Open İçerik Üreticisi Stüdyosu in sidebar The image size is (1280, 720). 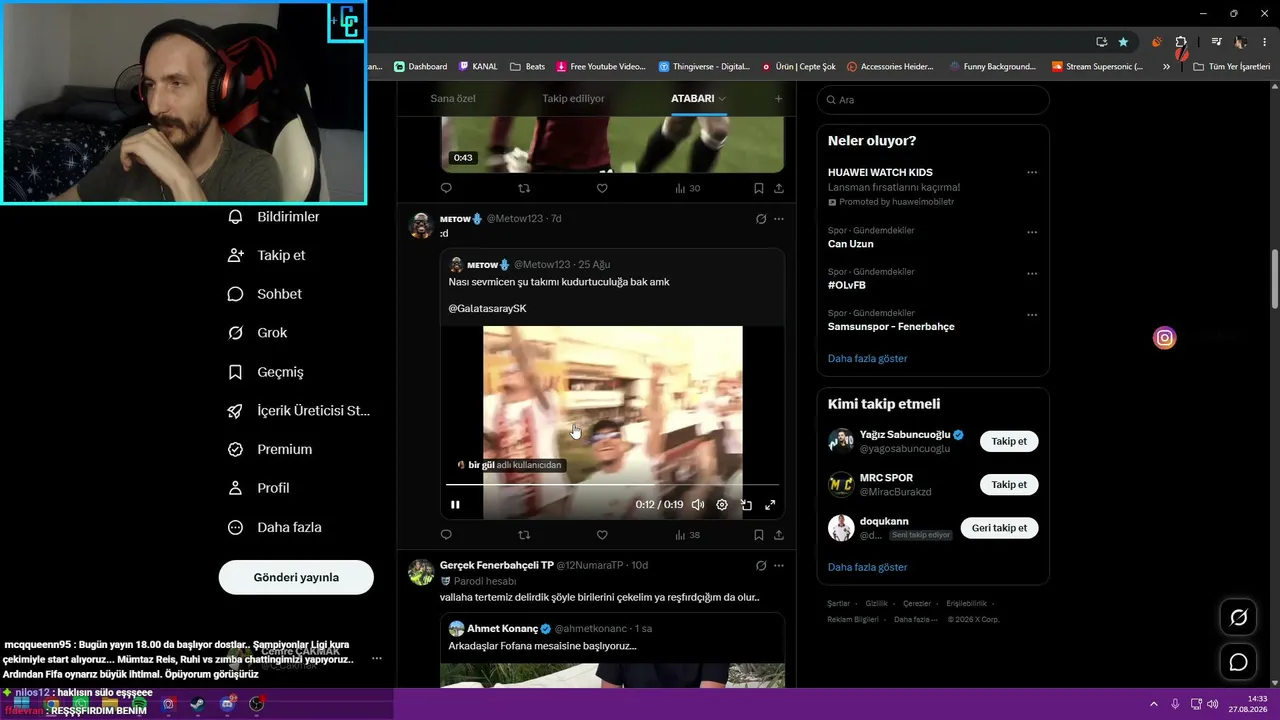click(x=299, y=411)
